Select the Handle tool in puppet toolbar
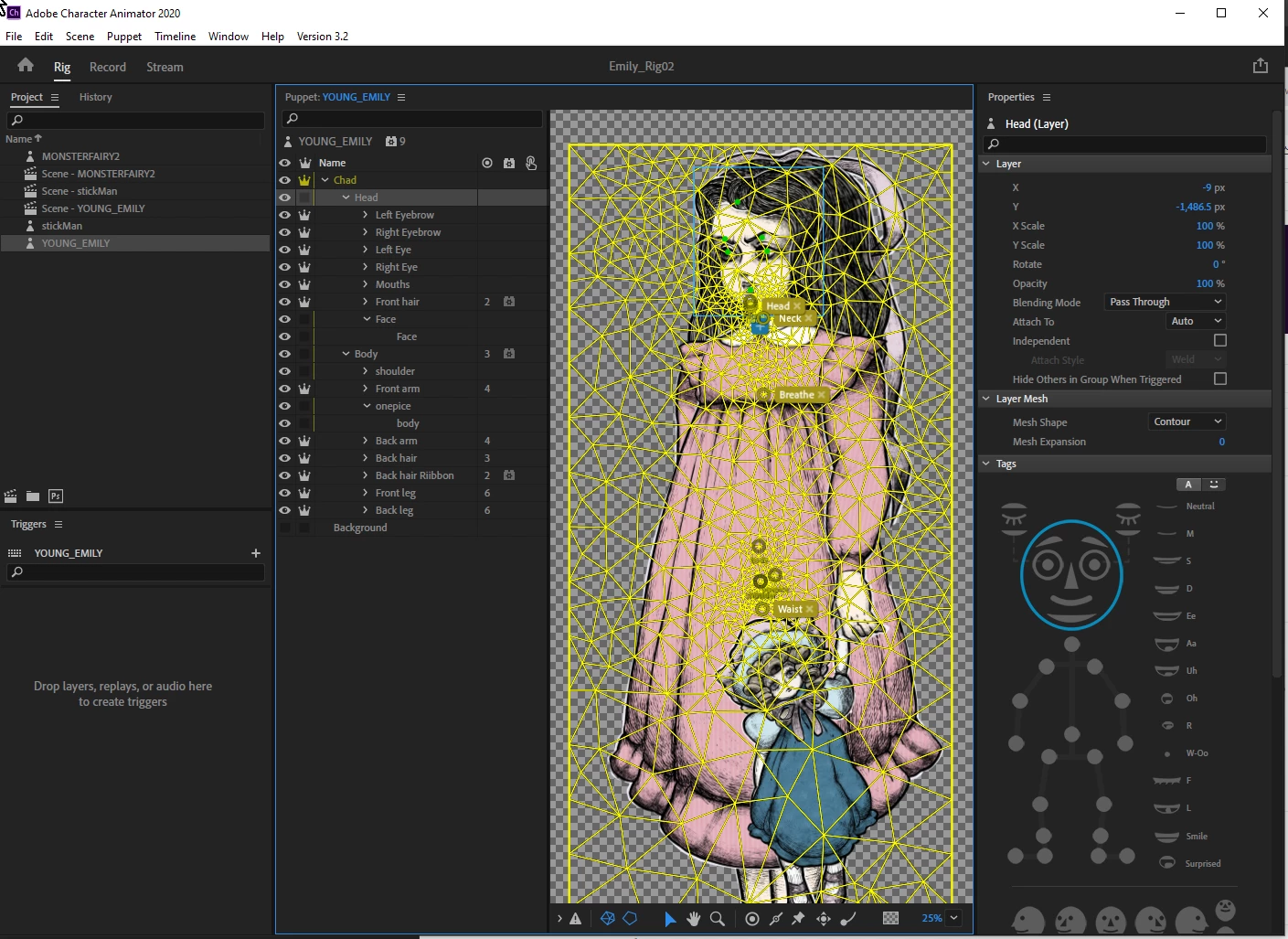 752,919
